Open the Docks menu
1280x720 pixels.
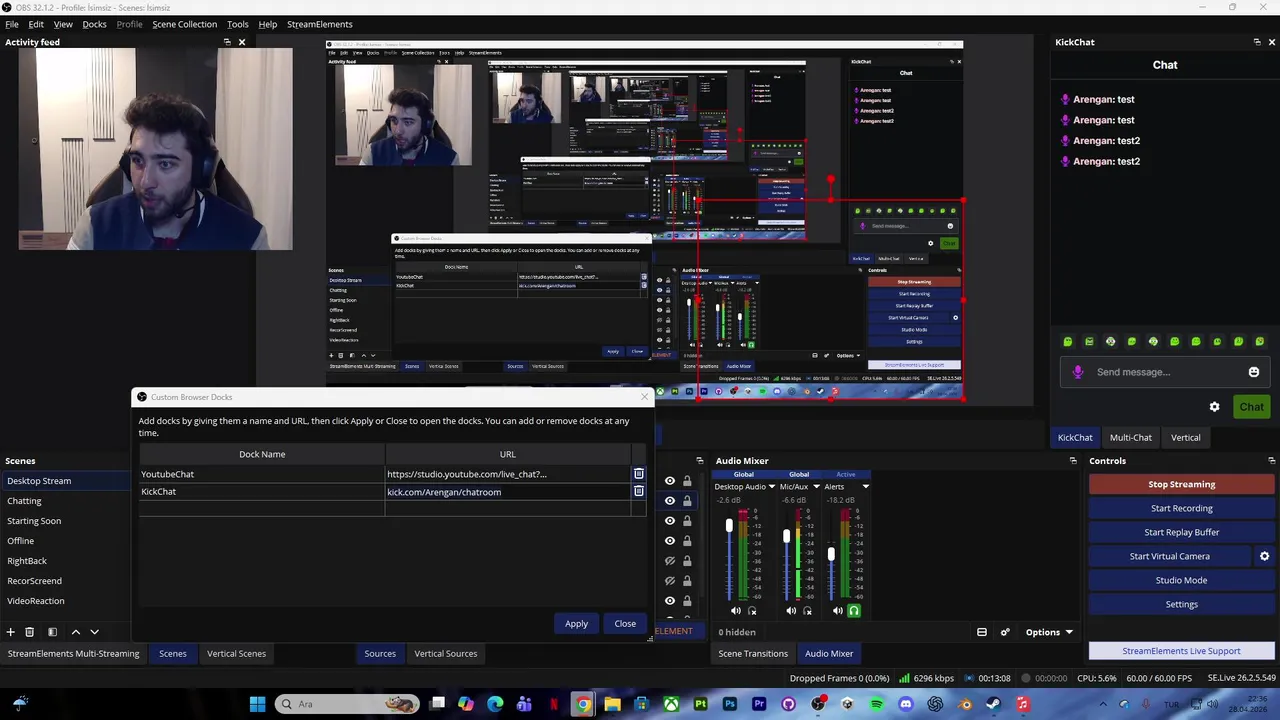pyautogui.click(x=94, y=24)
